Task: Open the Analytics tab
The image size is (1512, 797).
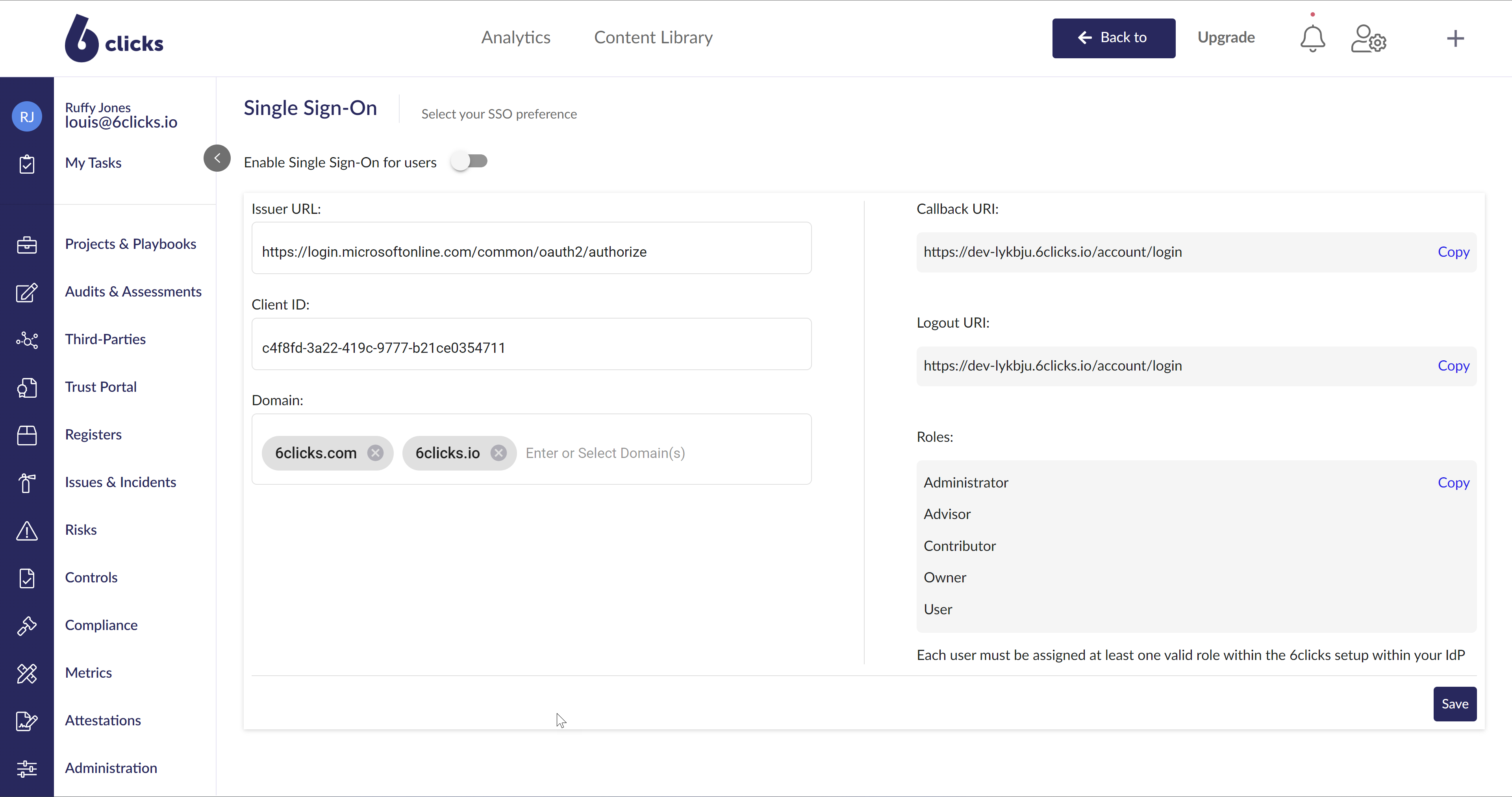Action: click(x=516, y=37)
